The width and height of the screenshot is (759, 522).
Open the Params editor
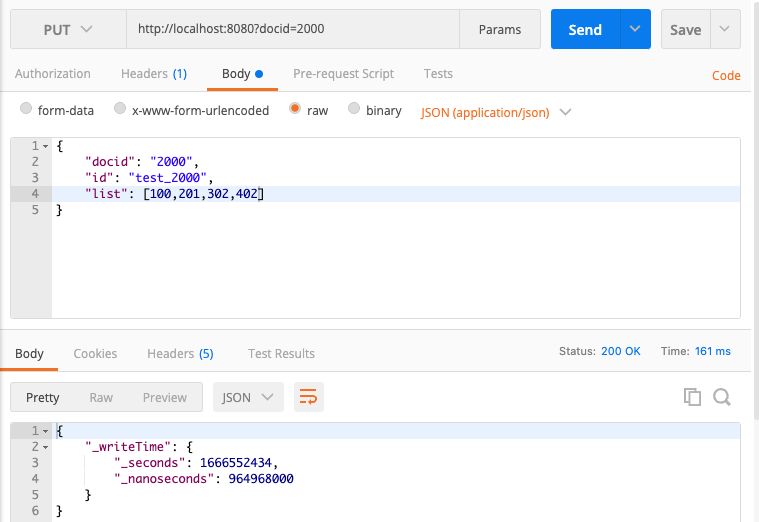(500, 29)
